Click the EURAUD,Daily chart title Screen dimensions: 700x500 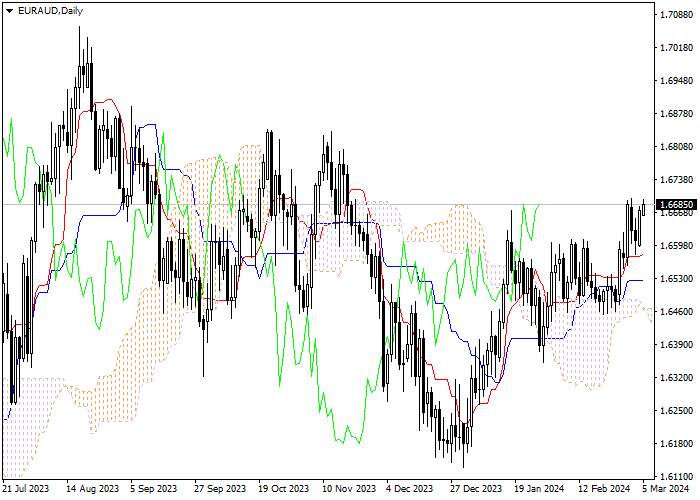(x=50, y=11)
